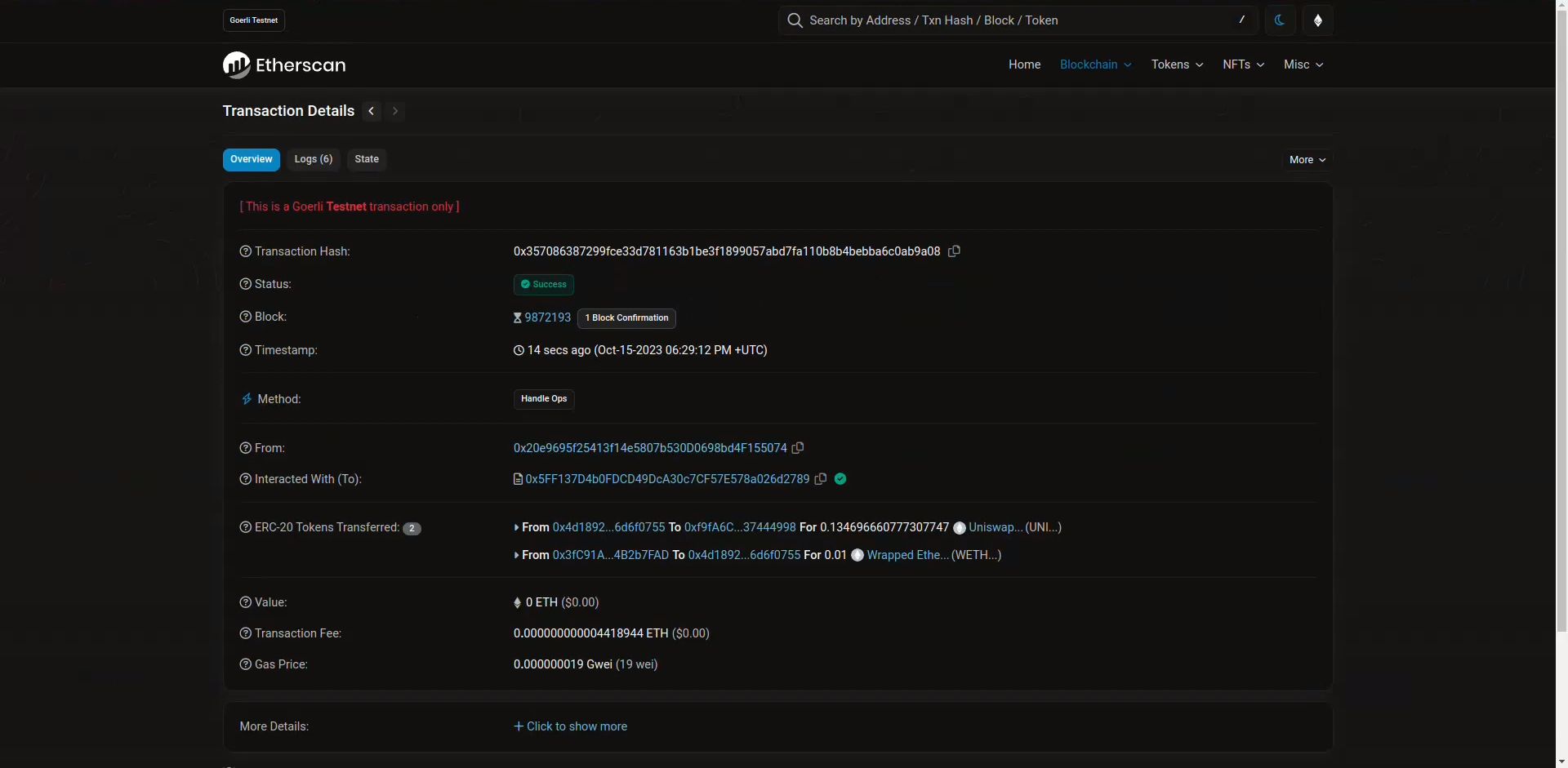This screenshot has height=768, width=1568.
Task: Open the Ethereum network selector icon
Action: 1318,20
